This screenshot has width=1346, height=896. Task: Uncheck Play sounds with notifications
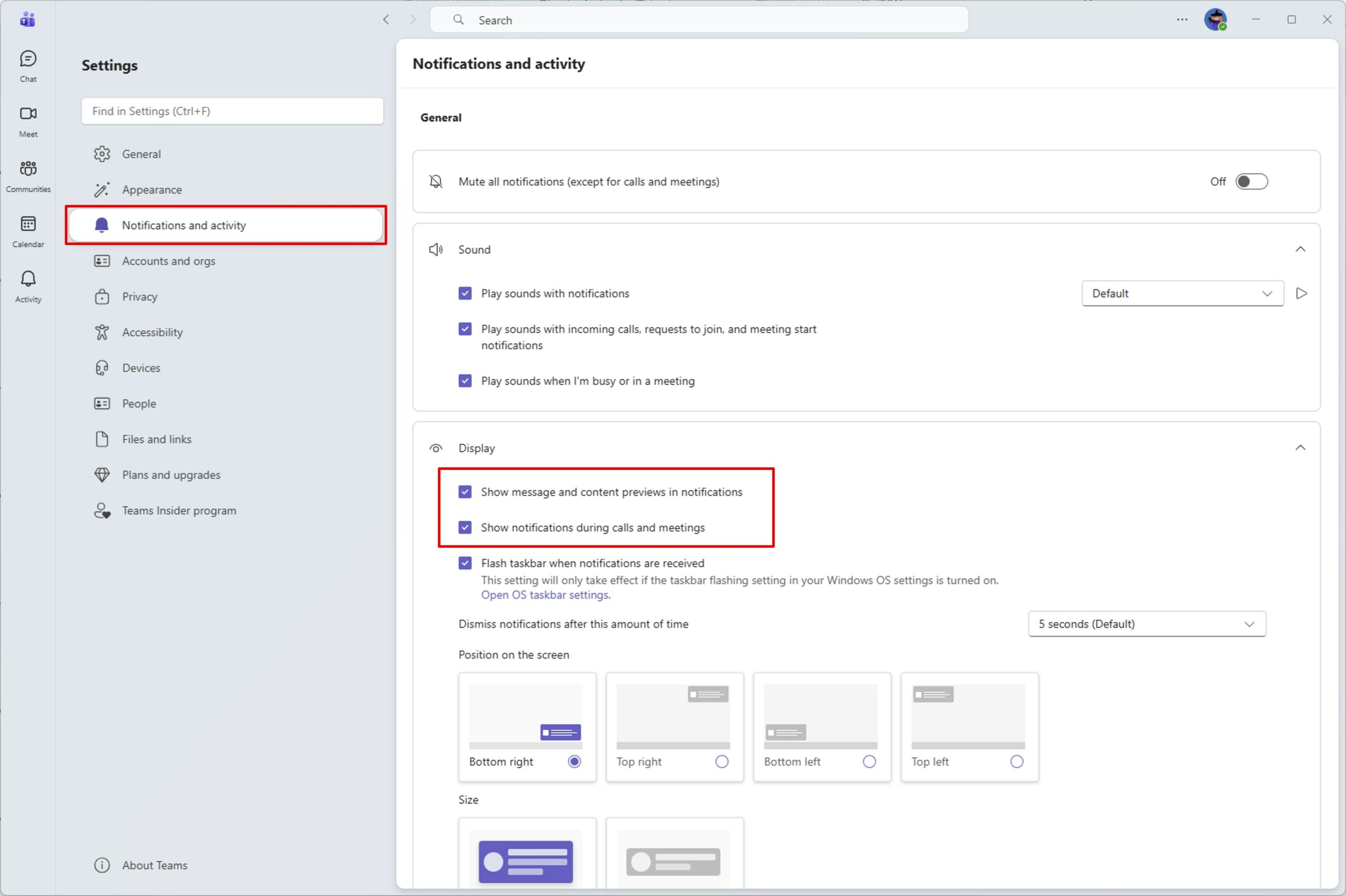tap(465, 293)
